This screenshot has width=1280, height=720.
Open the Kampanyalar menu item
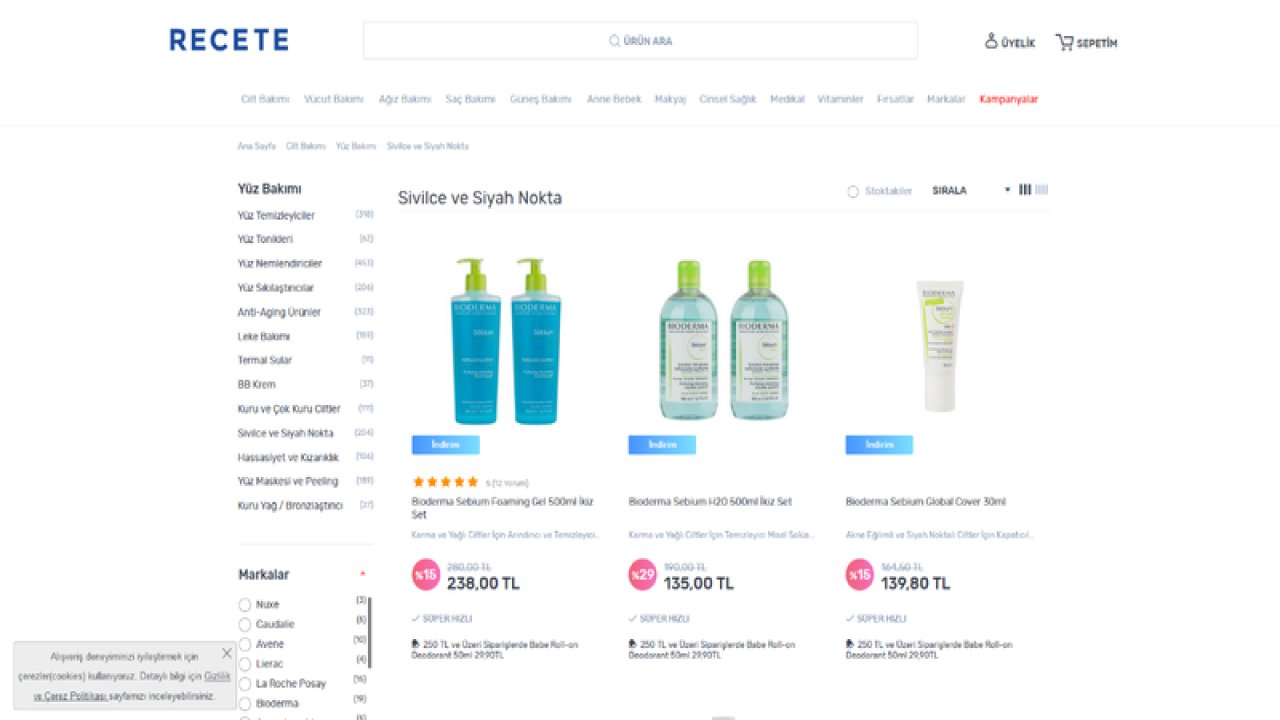1009,99
